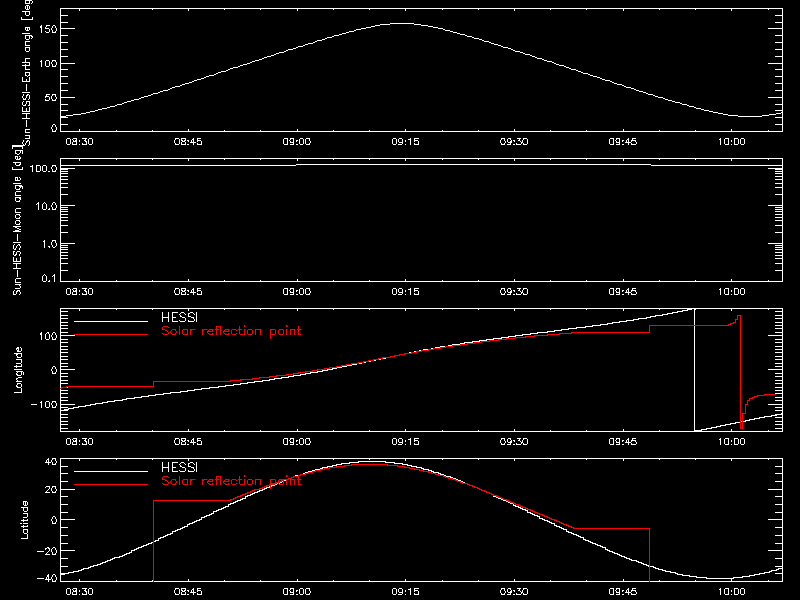The width and height of the screenshot is (800, 600).
Task: Click "09:15" under the Earth angle plot
Action: point(406,142)
